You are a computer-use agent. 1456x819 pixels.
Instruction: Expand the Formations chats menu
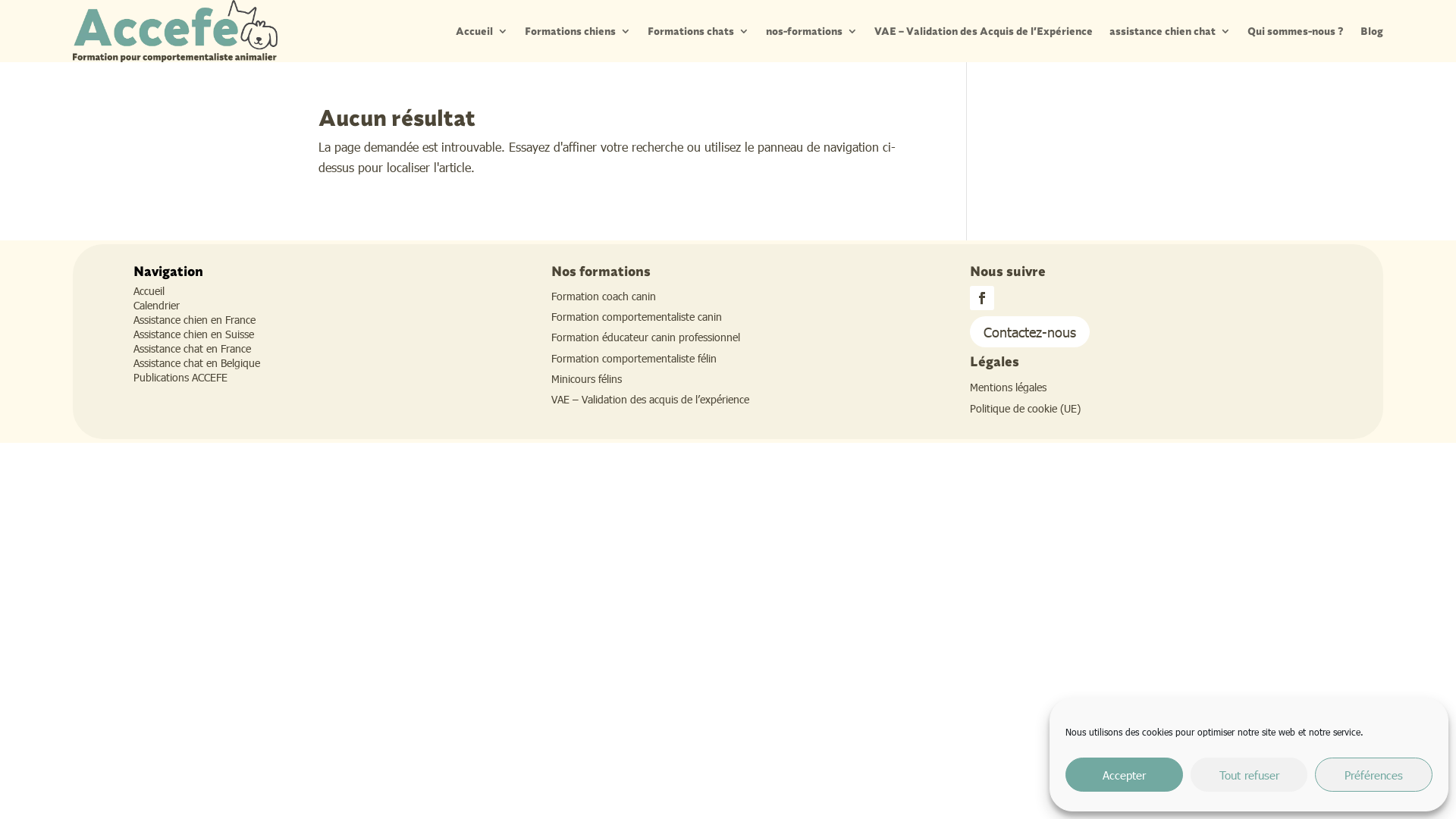(x=696, y=31)
